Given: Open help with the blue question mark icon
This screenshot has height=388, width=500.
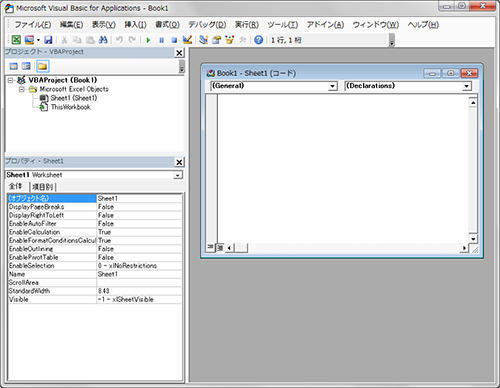Looking at the screenshot, I should coord(258,40).
